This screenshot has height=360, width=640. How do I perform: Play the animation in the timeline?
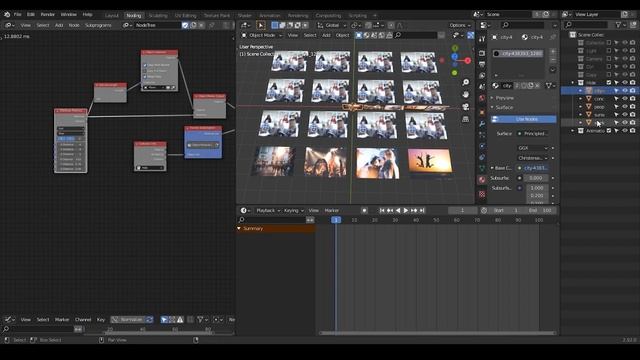(406, 210)
